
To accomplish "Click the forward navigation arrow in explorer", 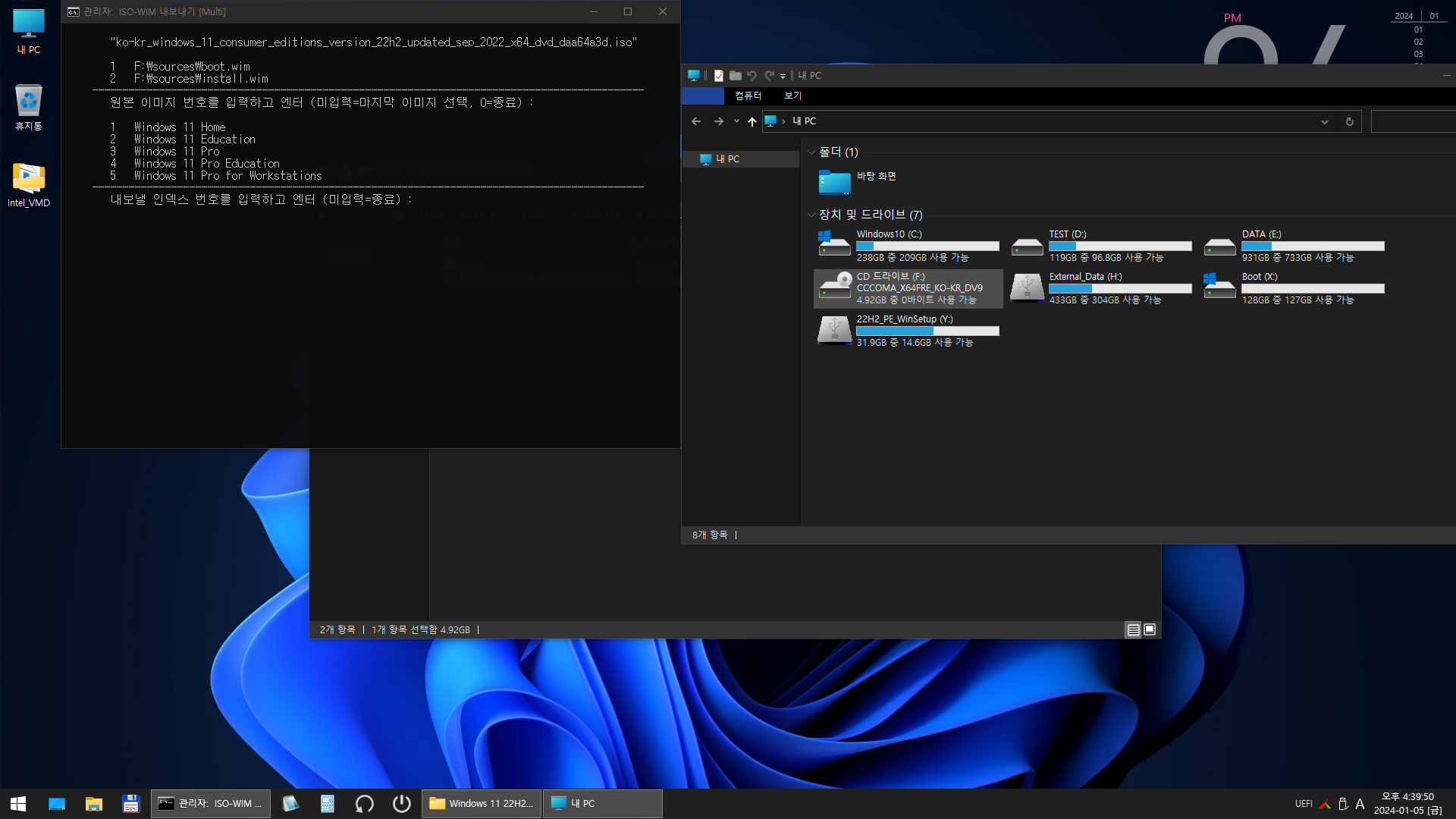I will click(718, 121).
